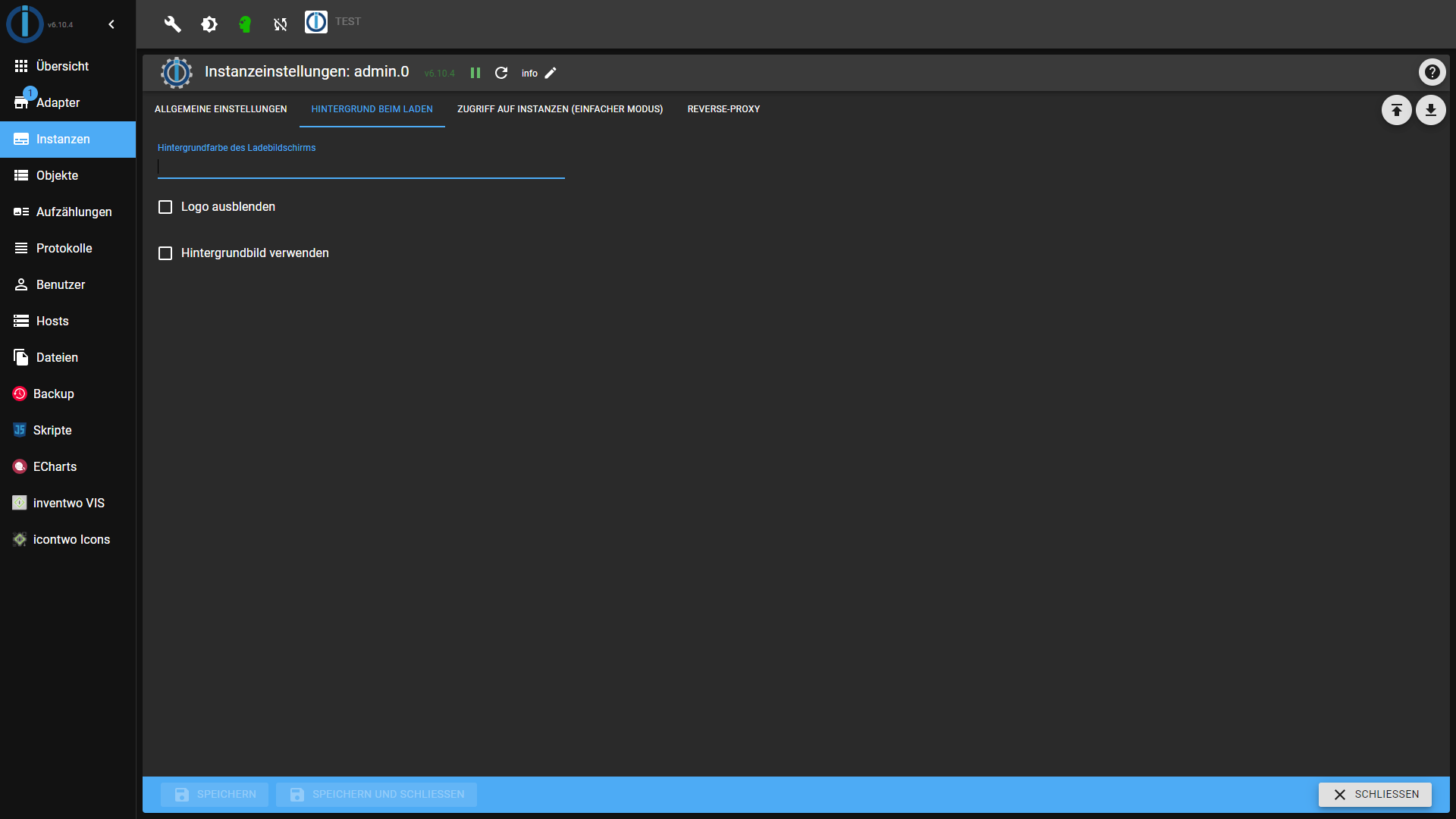
Task: Click the Skripte JS icon
Action: pos(20,430)
